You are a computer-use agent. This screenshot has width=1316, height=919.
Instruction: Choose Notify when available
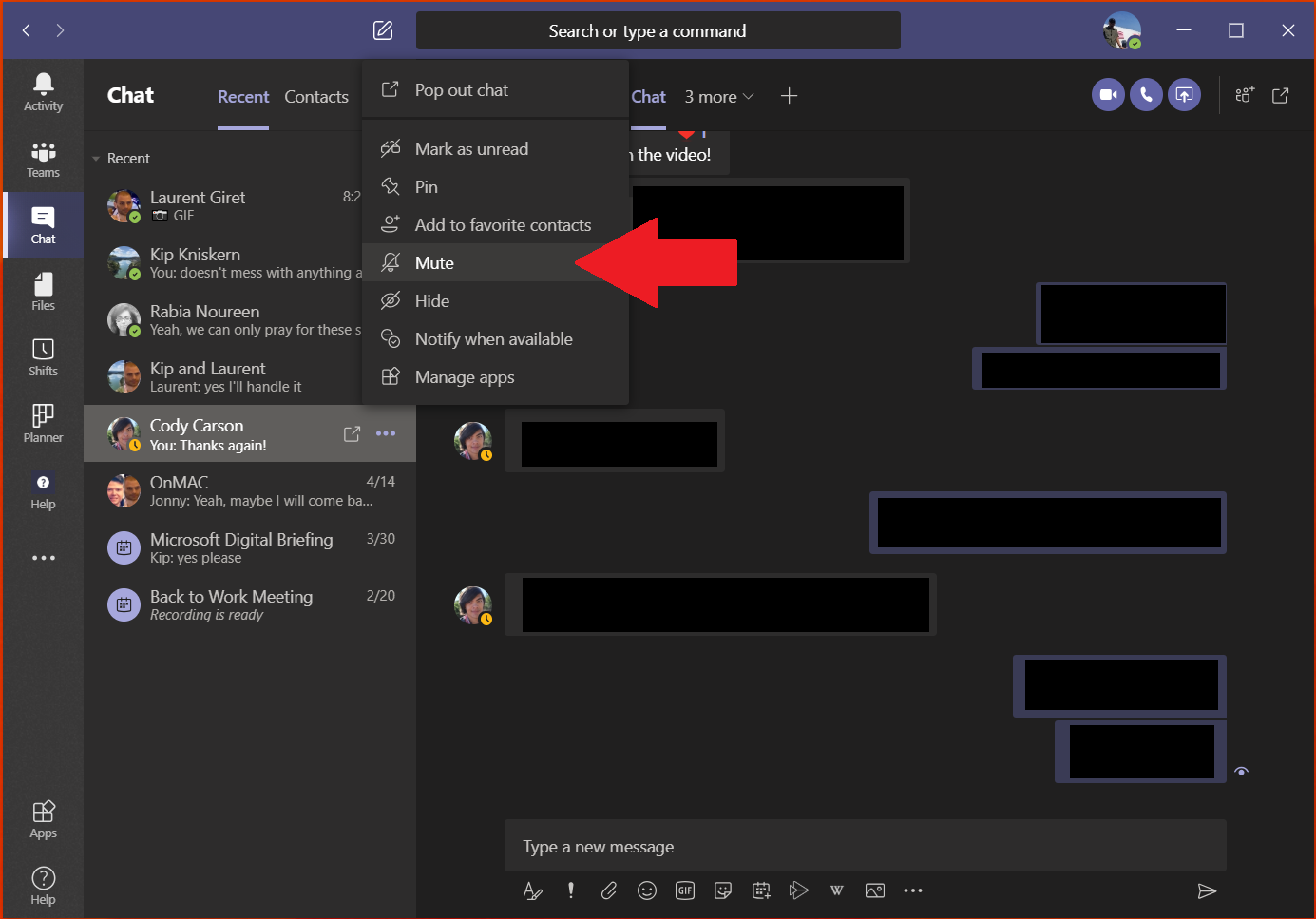tap(495, 338)
